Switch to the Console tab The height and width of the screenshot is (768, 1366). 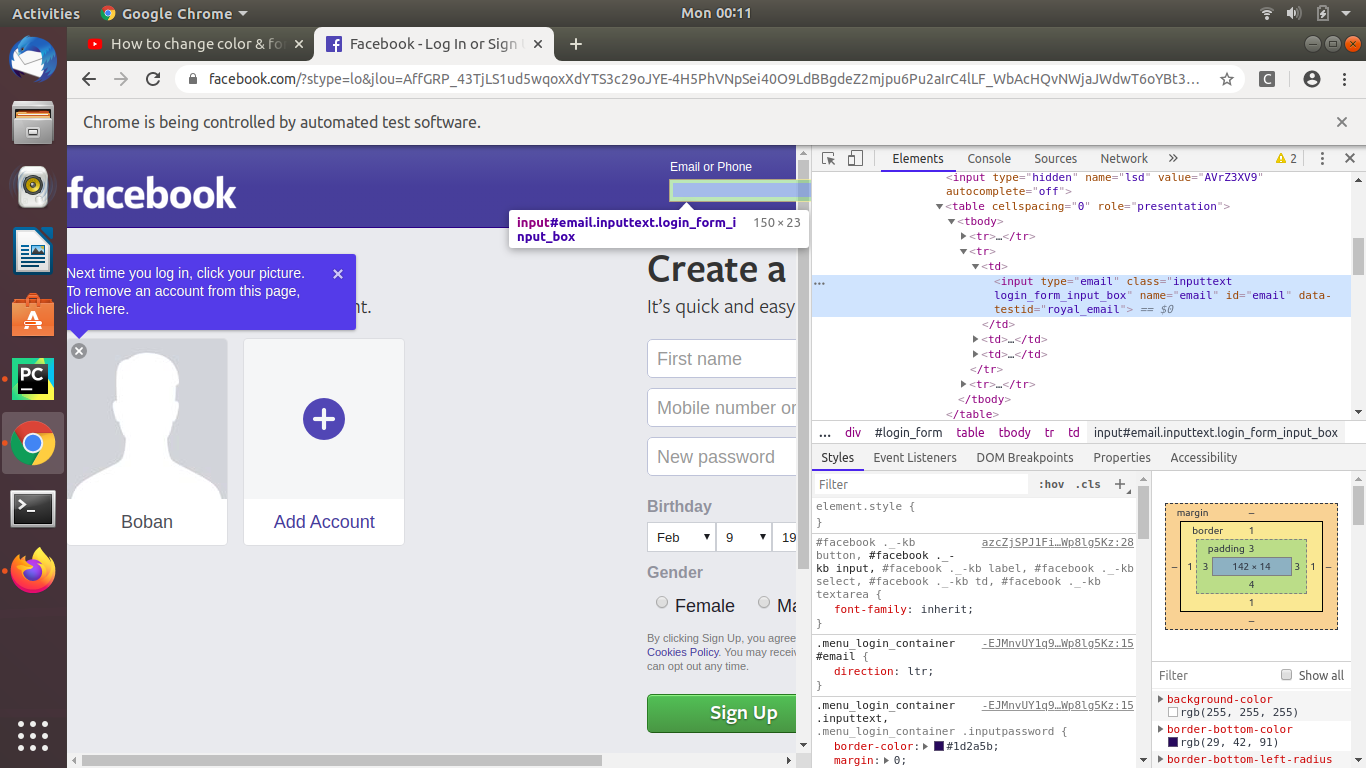point(989,159)
